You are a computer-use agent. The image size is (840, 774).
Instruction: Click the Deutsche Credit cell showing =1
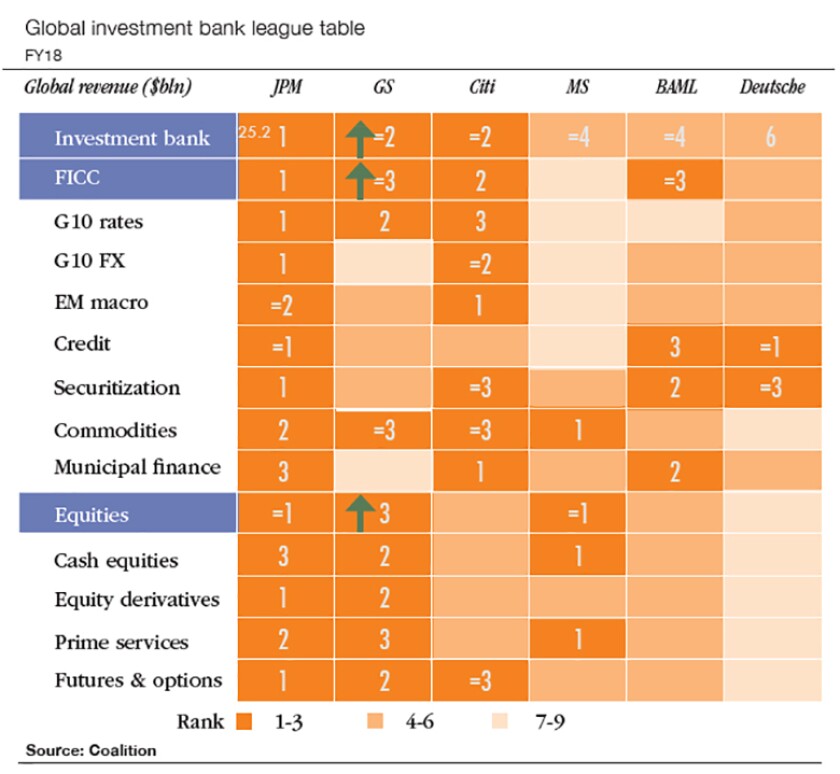[x=772, y=346]
